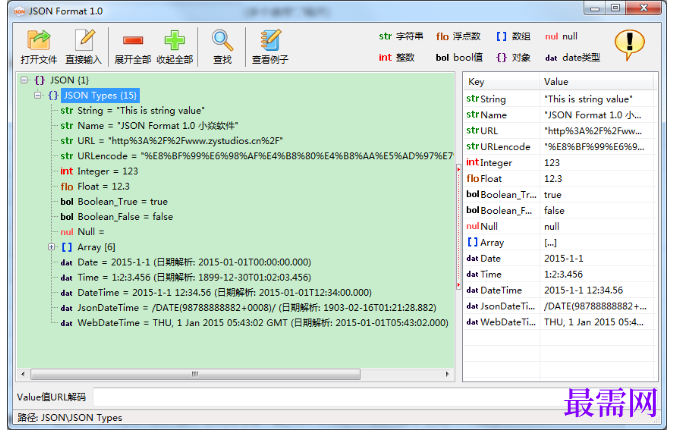Screen dimensions: 676x434
Task: Click the flo 浮点数 legend entry
Action: click(x=458, y=37)
